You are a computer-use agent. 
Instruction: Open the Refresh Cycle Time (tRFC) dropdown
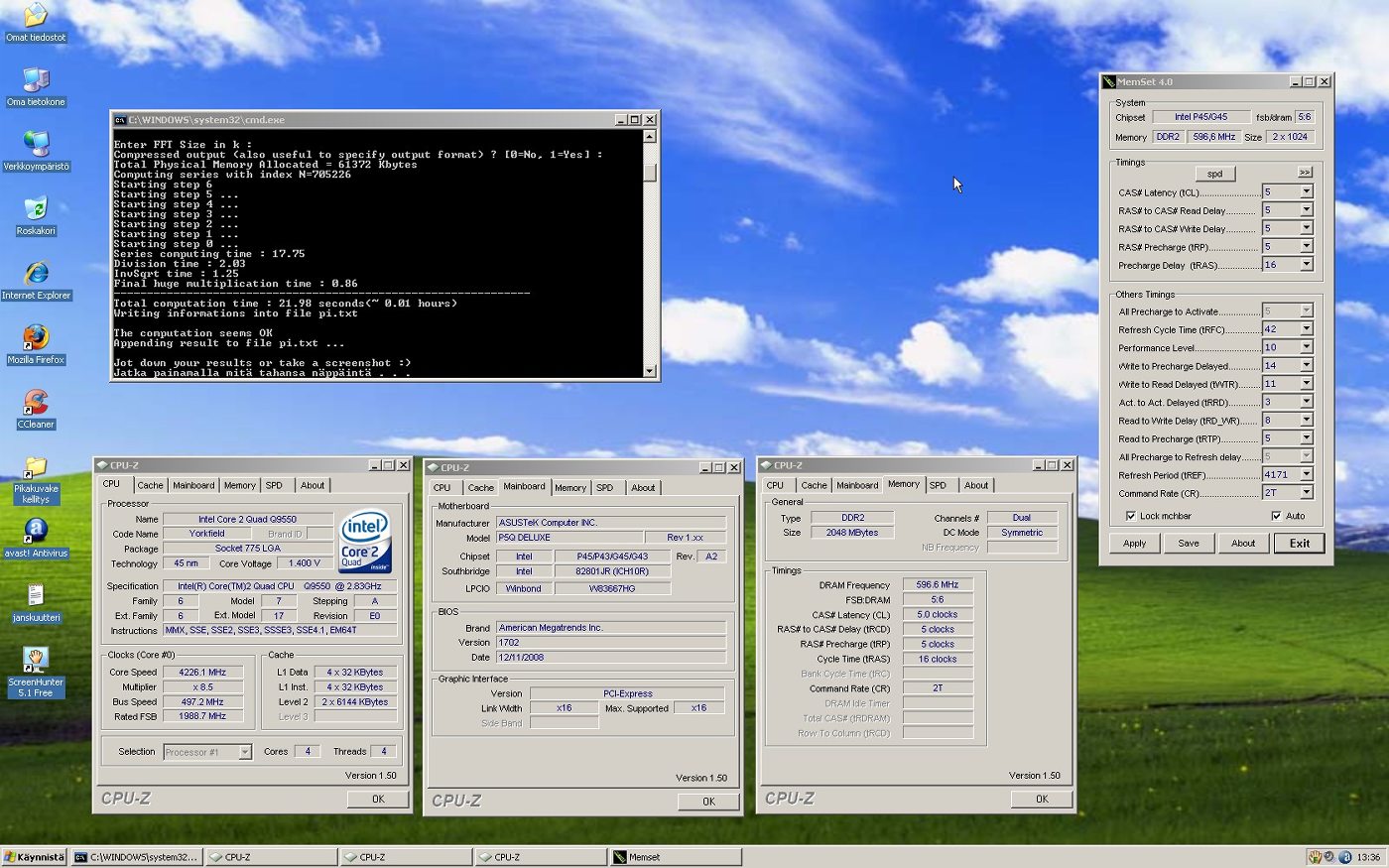[x=1306, y=329]
